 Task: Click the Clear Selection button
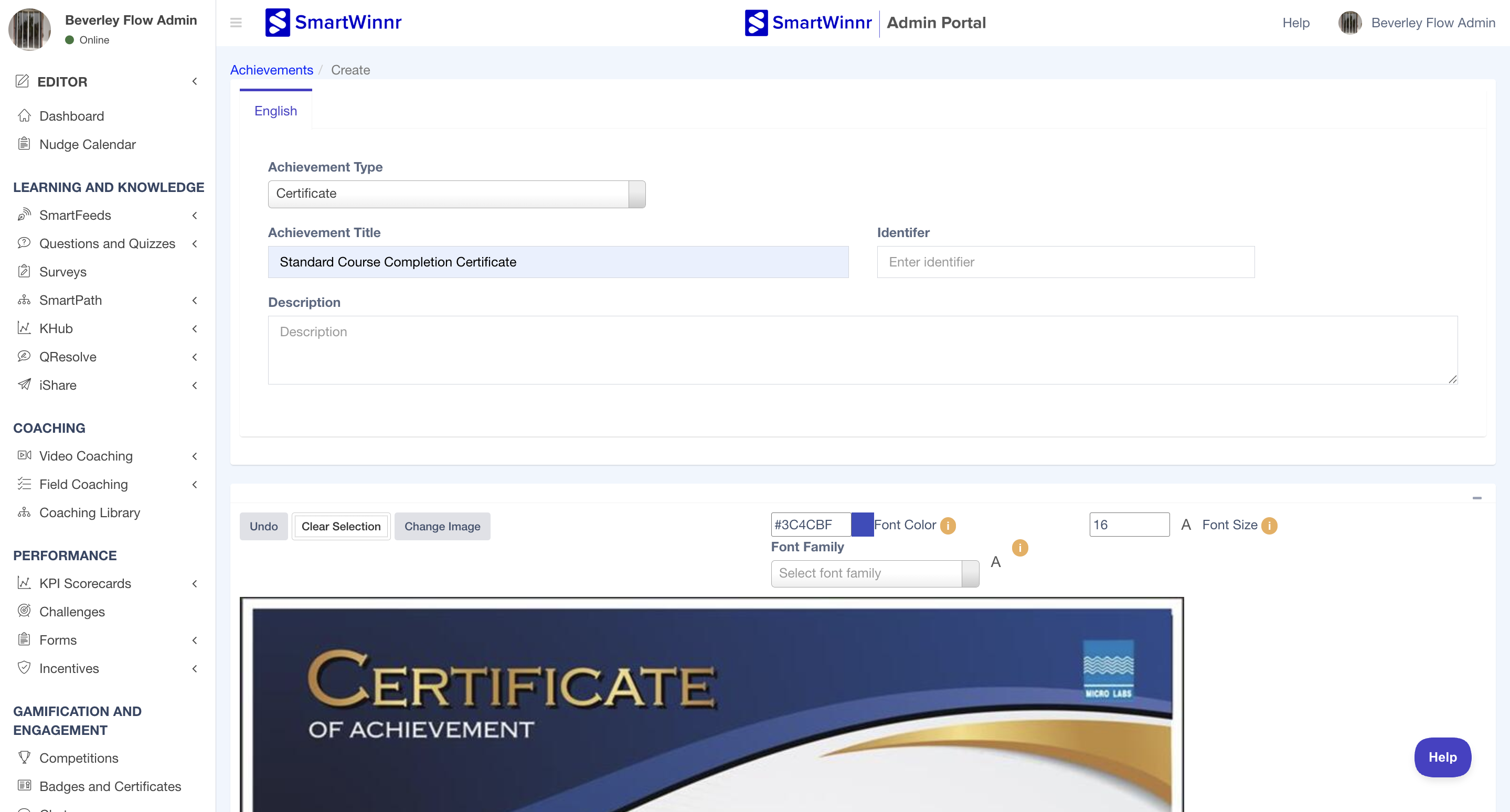click(x=341, y=526)
